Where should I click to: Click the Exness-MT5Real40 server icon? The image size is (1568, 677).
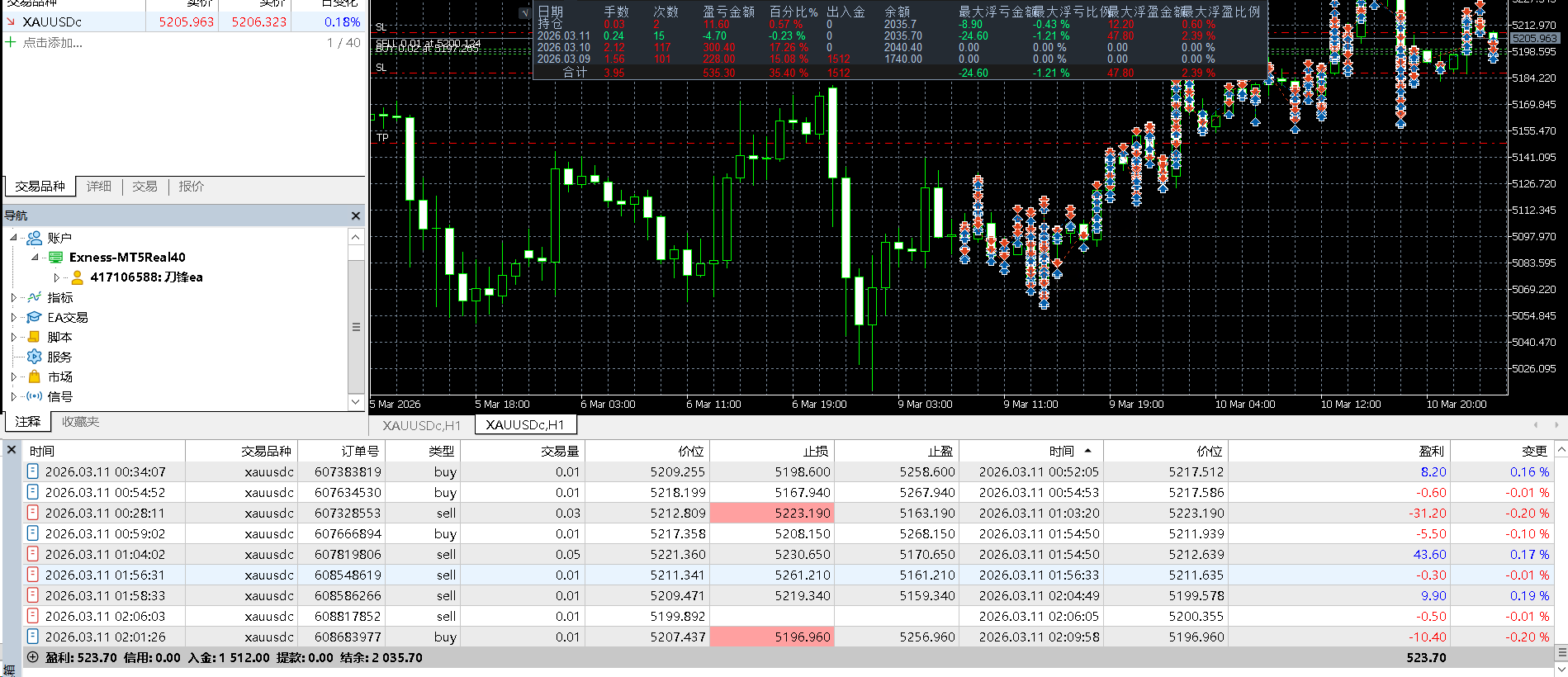[56, 258]
